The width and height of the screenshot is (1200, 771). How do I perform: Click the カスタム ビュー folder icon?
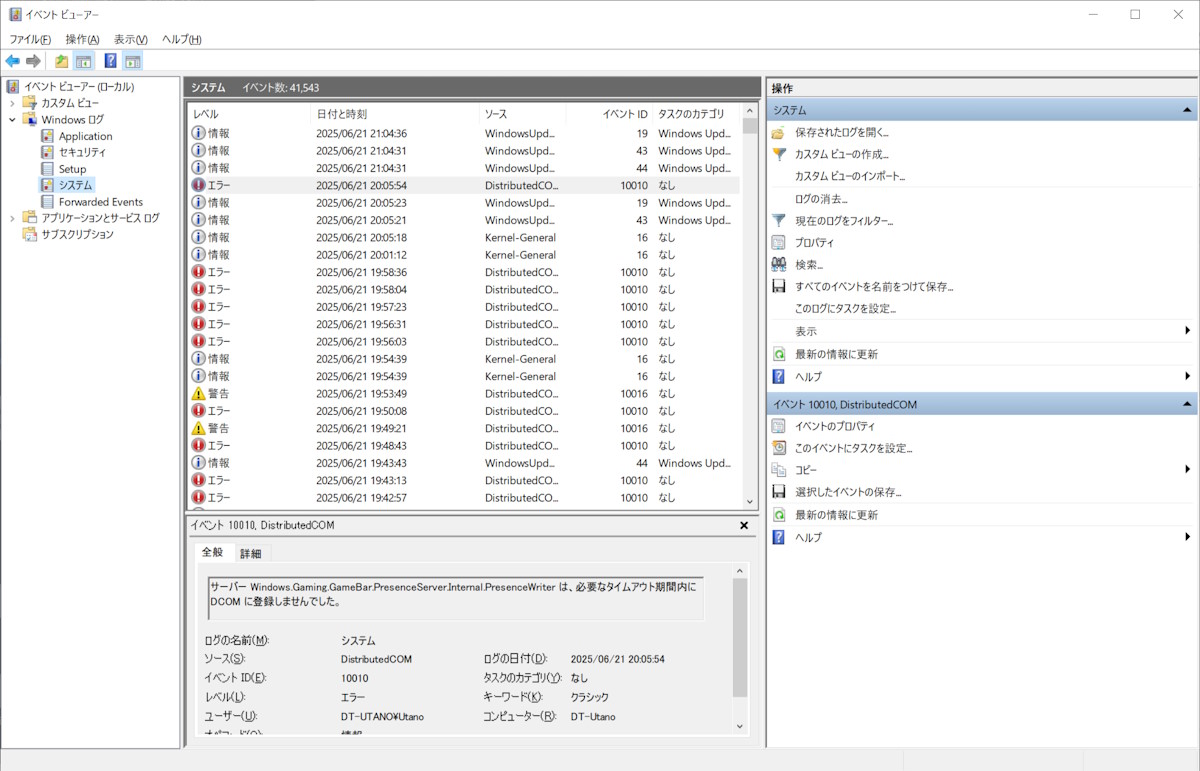(30, 103)
